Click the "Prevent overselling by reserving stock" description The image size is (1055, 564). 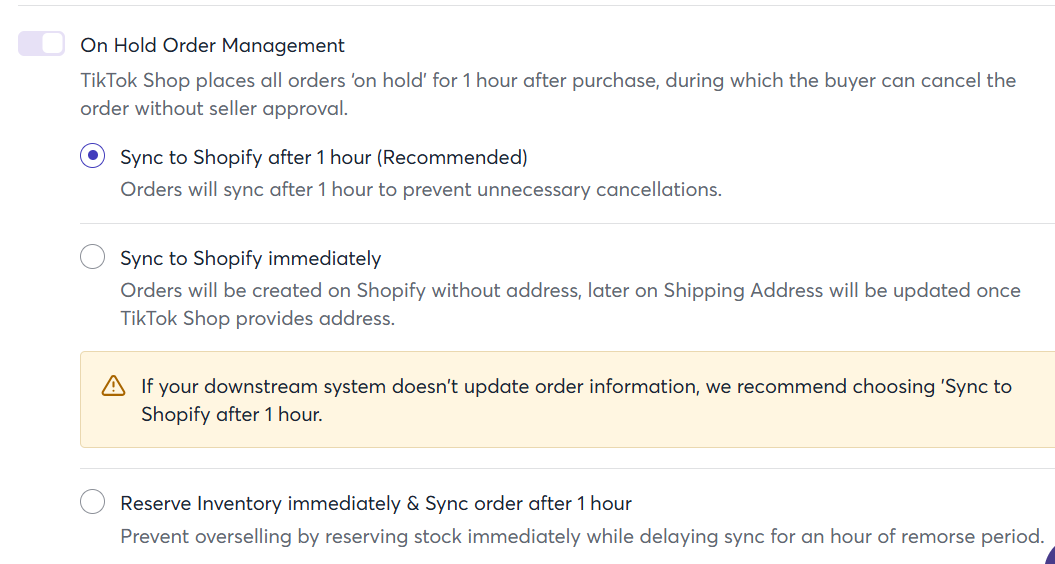click(x=582, y=536)
